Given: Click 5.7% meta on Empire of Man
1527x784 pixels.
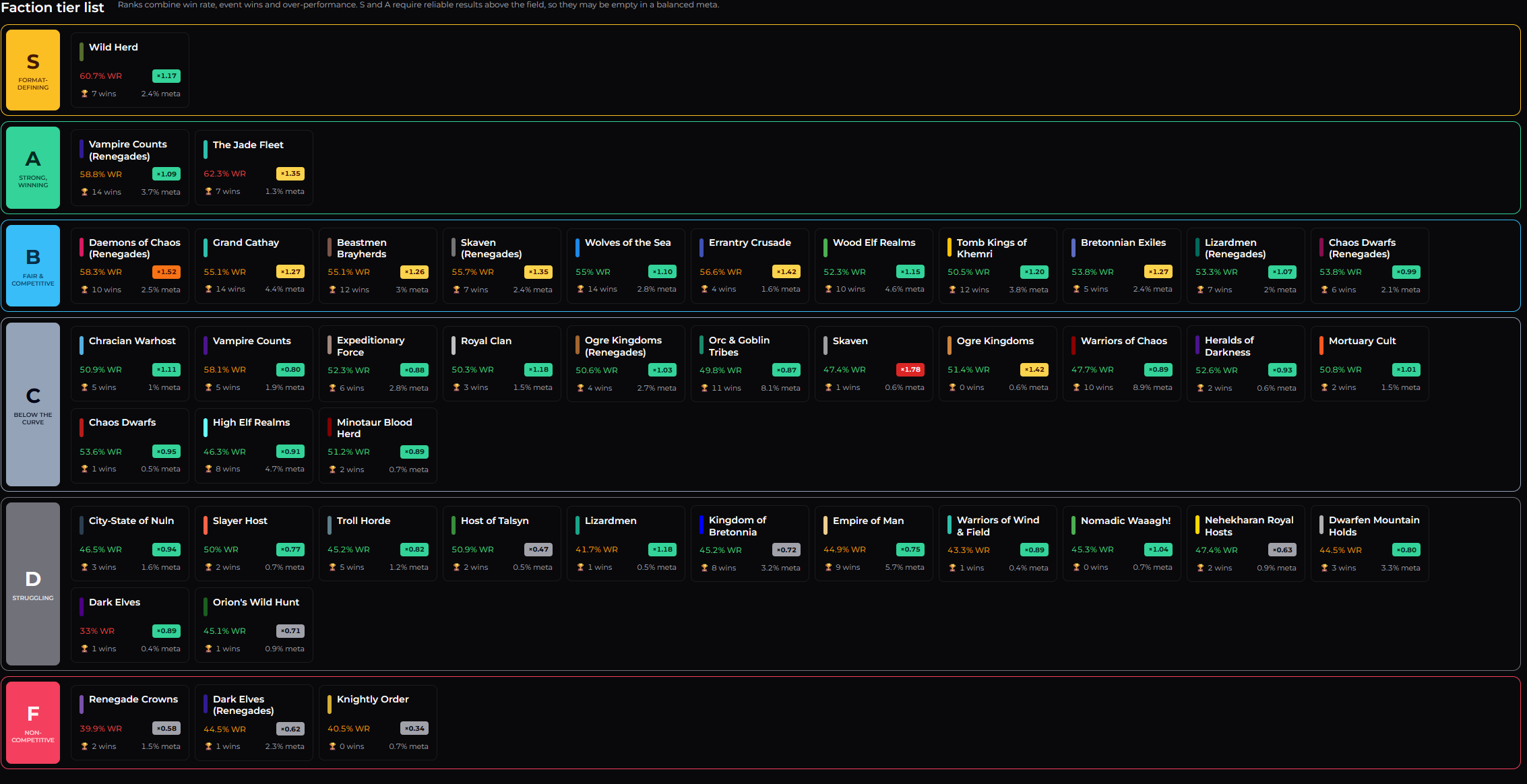Looking at the screenshot, I should pyautogui.click(x=904, y=567).
